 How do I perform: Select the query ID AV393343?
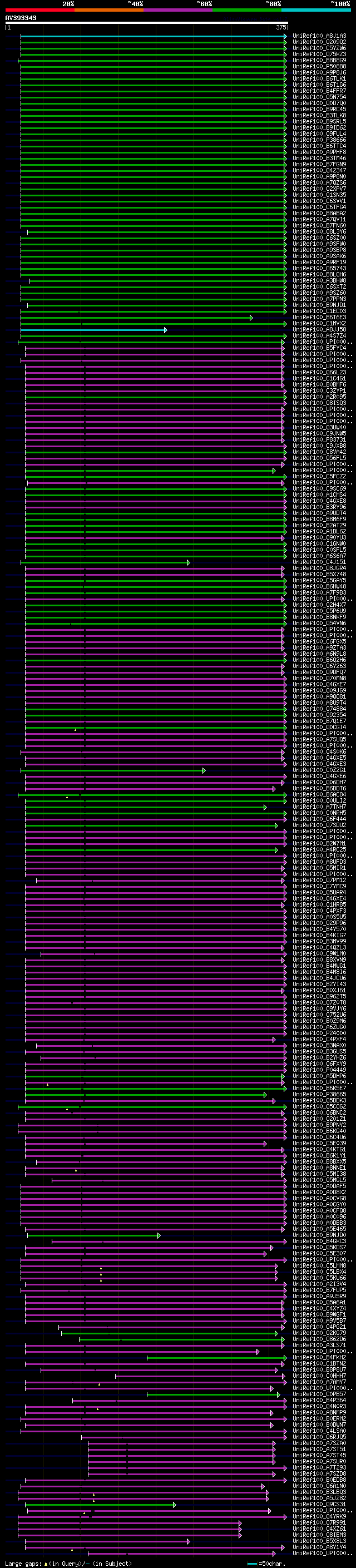click(x=21, y=18)
